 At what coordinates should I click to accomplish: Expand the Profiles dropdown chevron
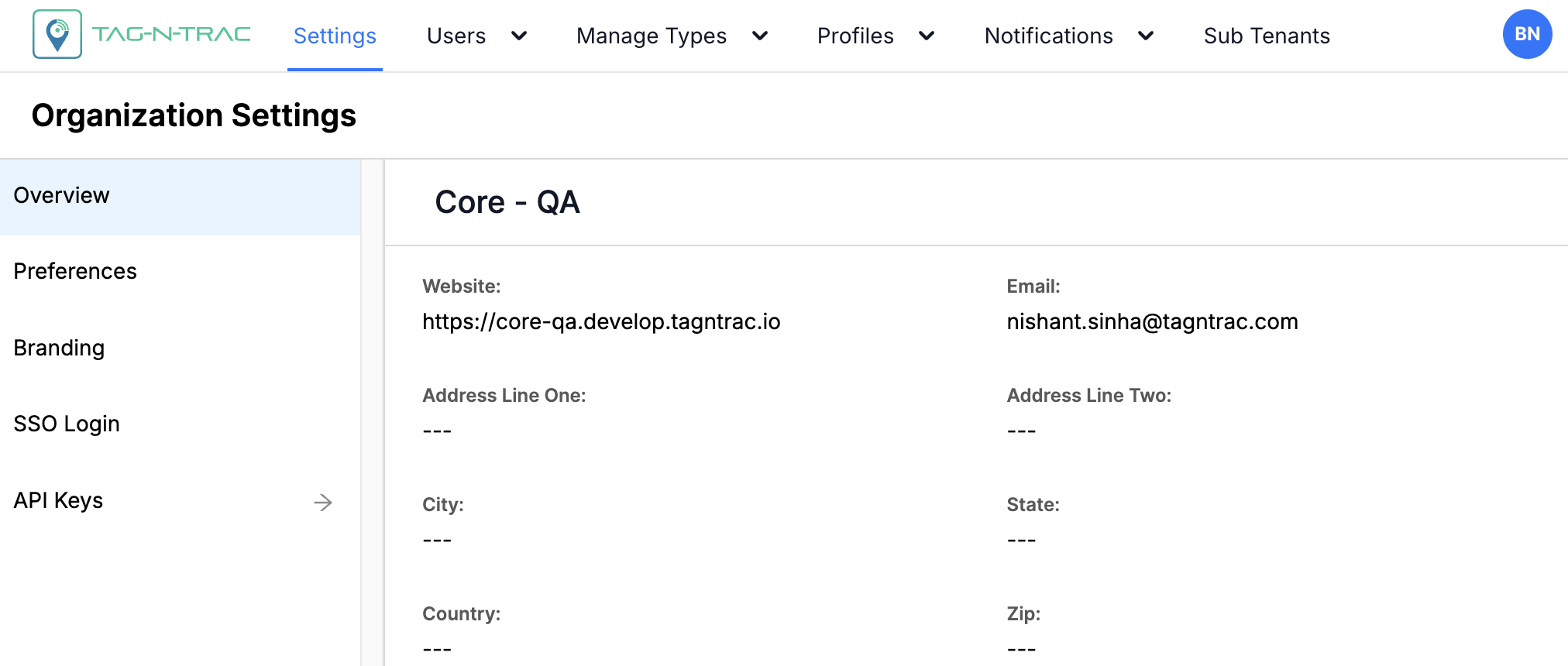[927, 36]
